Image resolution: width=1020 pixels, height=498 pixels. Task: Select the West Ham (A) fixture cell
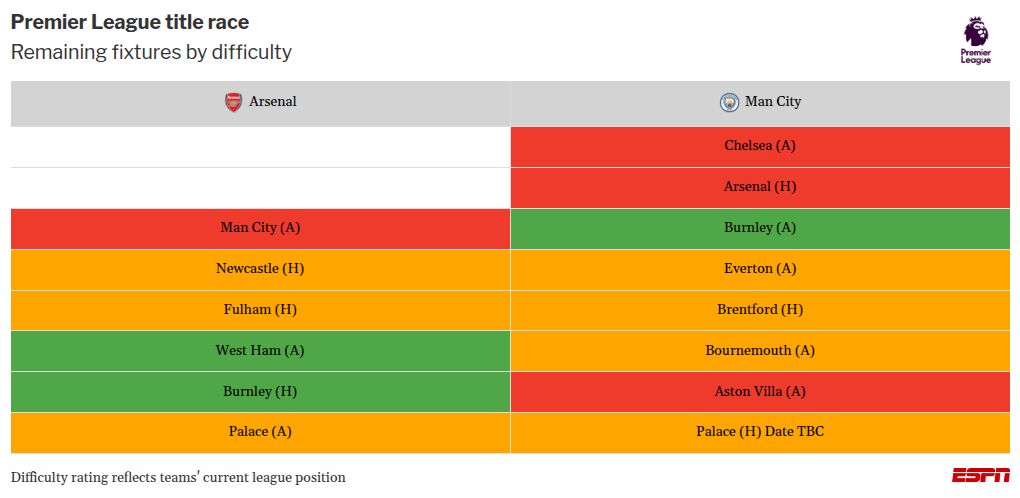pos(260,351)
